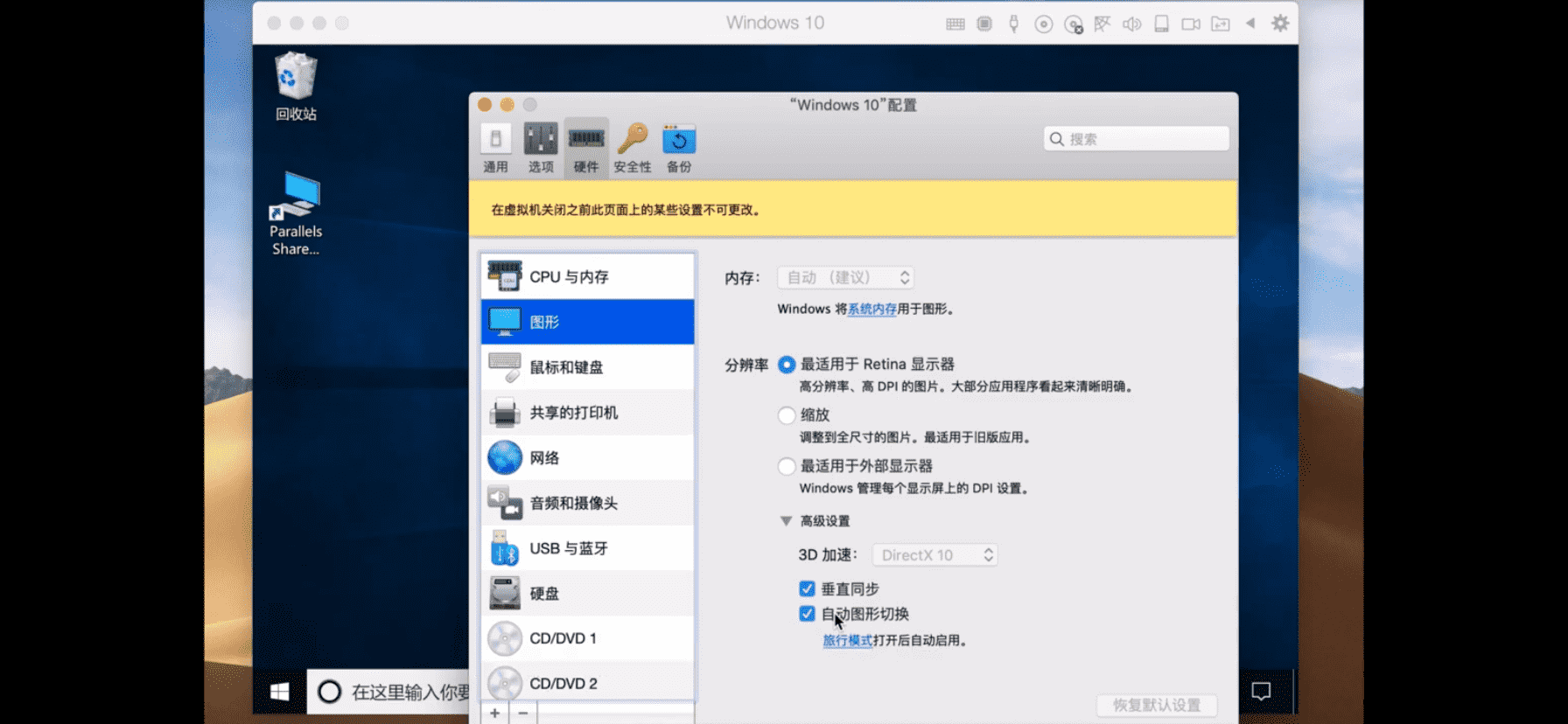Open the 内存 dropdown menu

845,278
